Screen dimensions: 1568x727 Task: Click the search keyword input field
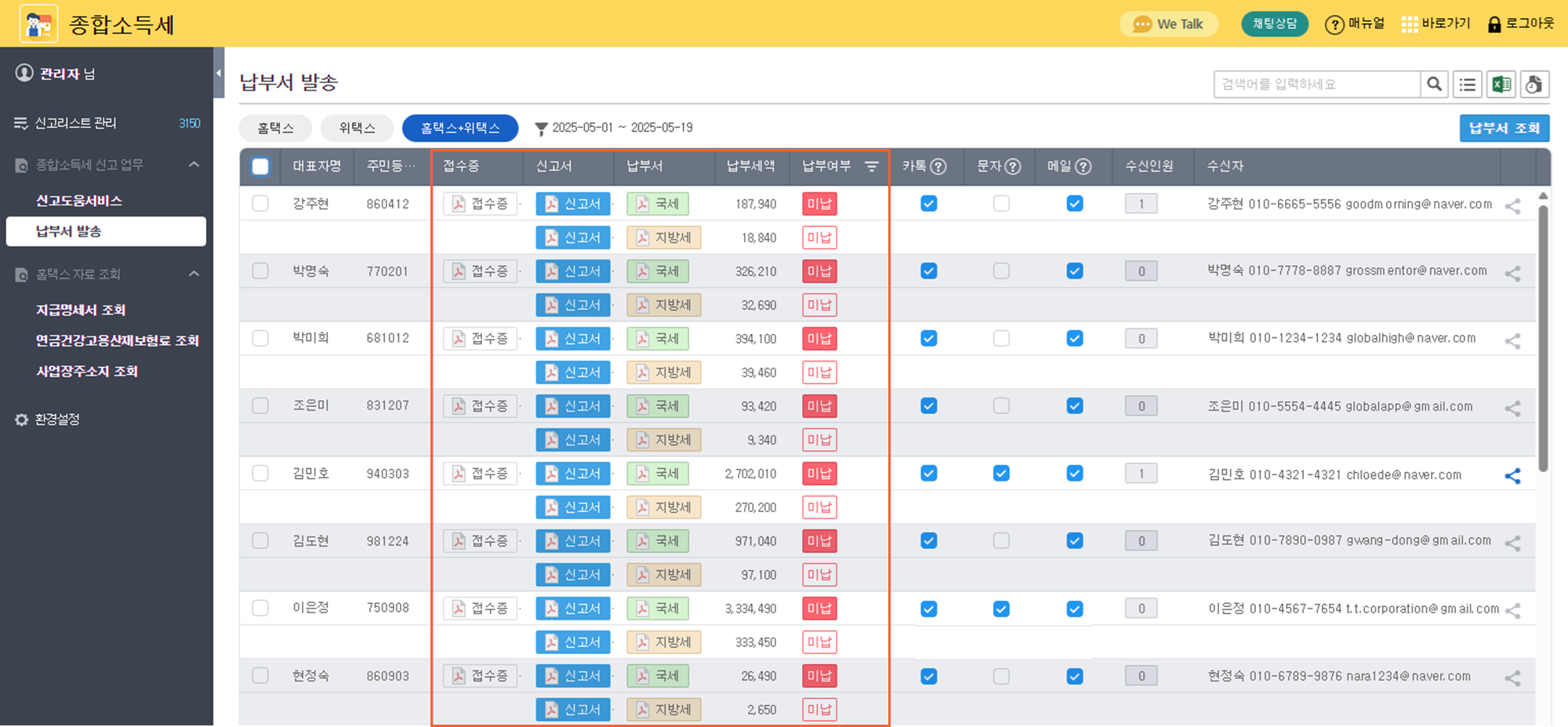click(1317, 84)
